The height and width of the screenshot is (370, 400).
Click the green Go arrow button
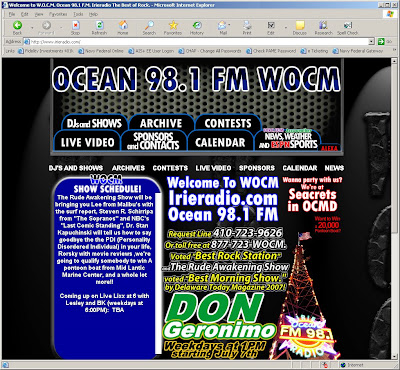click(382, 42)
